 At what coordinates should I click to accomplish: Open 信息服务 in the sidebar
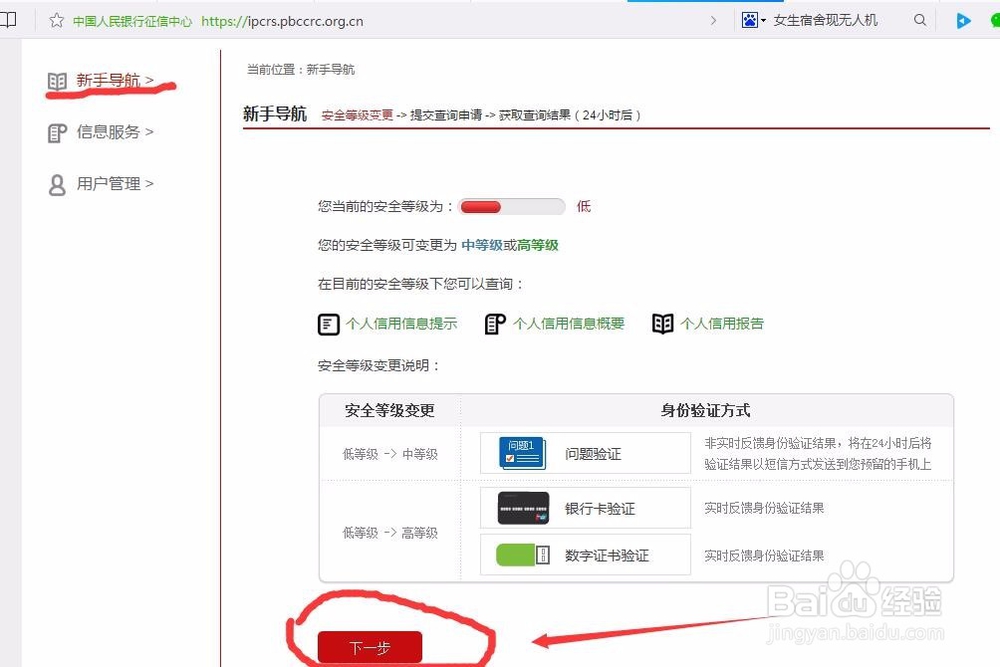(115, 132)
